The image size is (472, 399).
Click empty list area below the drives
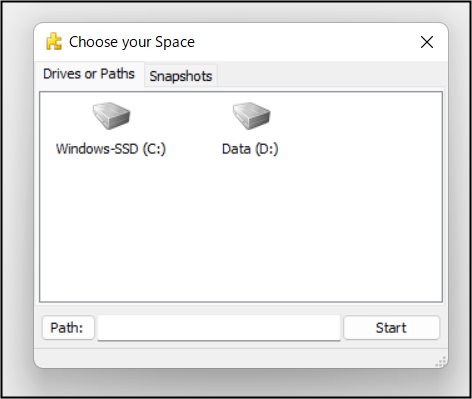pyautogui.click(x=241, y=233)
